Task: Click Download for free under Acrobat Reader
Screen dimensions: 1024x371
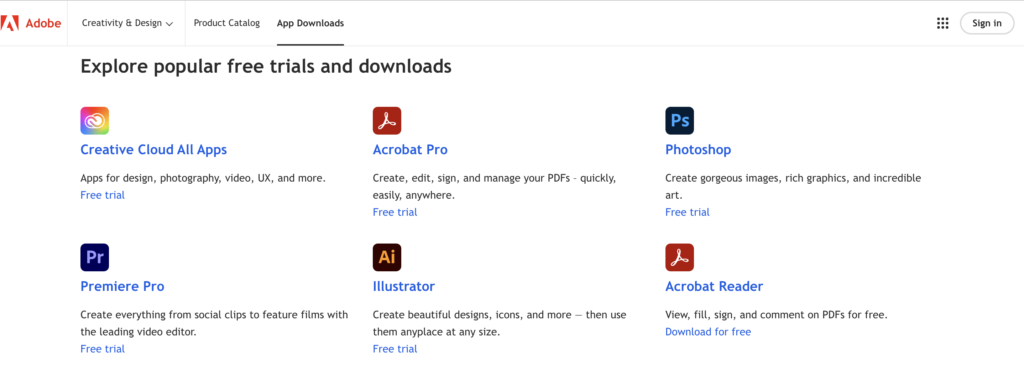Action: coord(708,331)
